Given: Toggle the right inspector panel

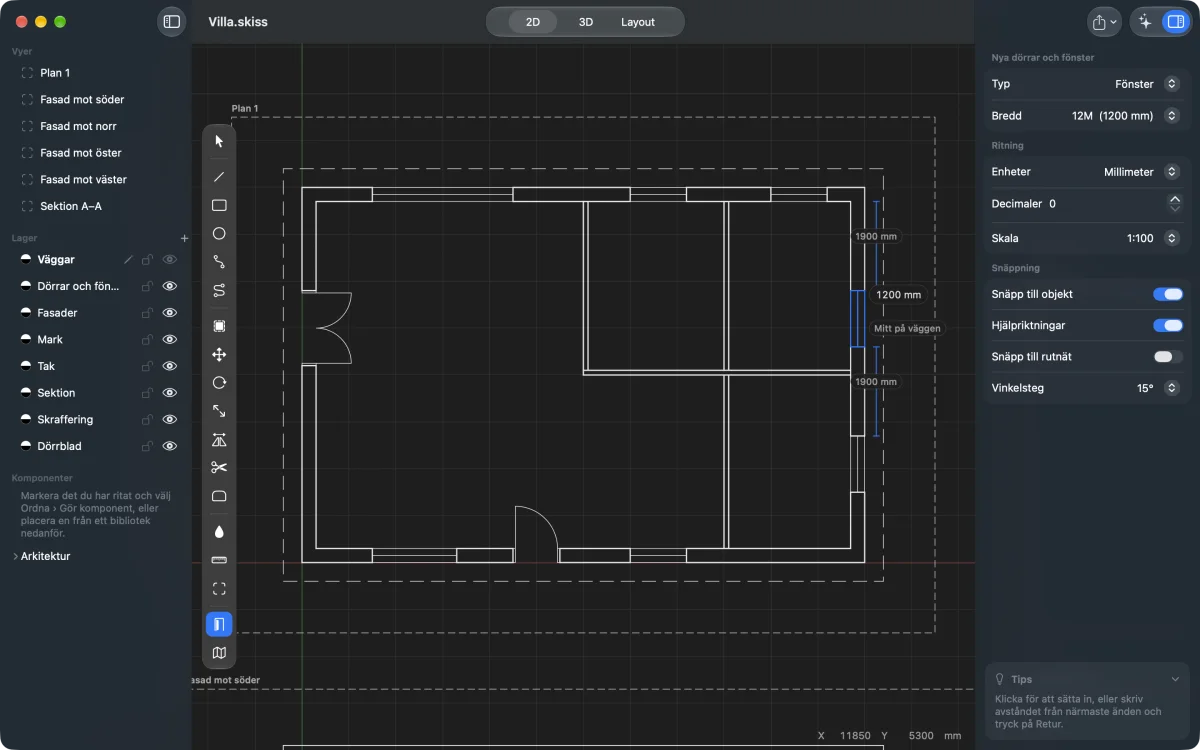Looking at the screenshot, I should (x=1175, y=21).
